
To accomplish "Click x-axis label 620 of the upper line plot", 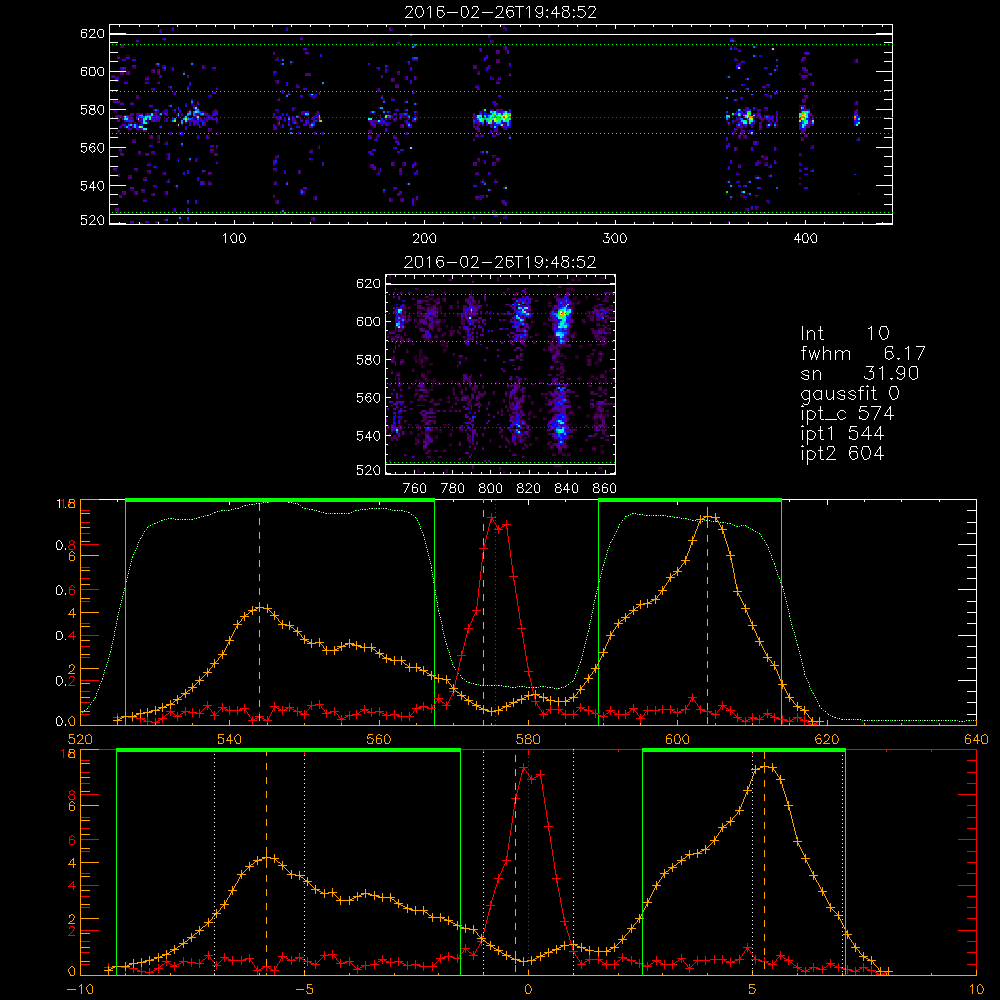I will click(827, 739).
